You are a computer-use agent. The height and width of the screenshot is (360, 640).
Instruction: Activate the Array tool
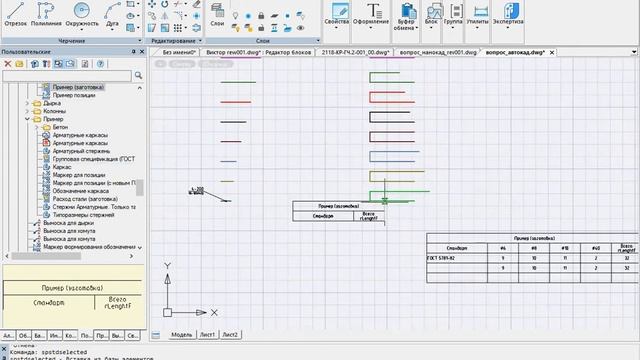pos(178,28)
